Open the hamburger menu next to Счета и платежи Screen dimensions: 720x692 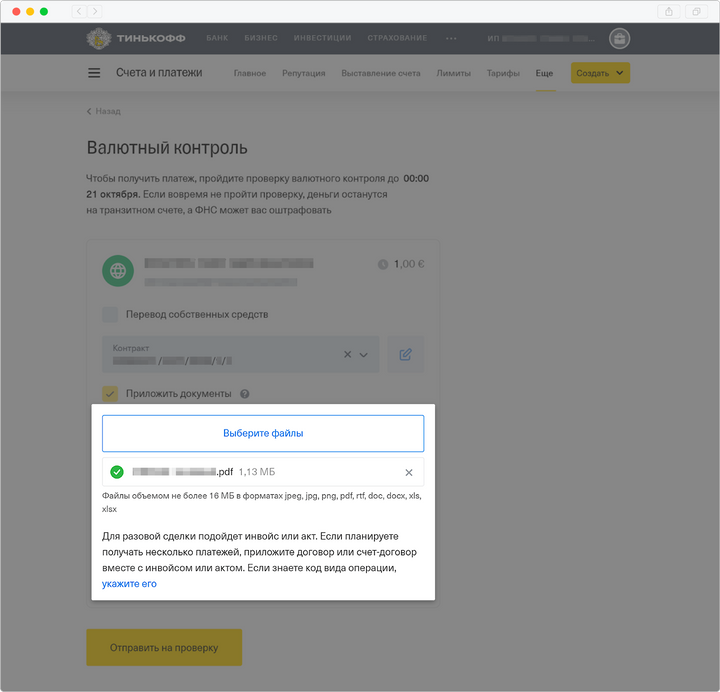pos(94,73)
